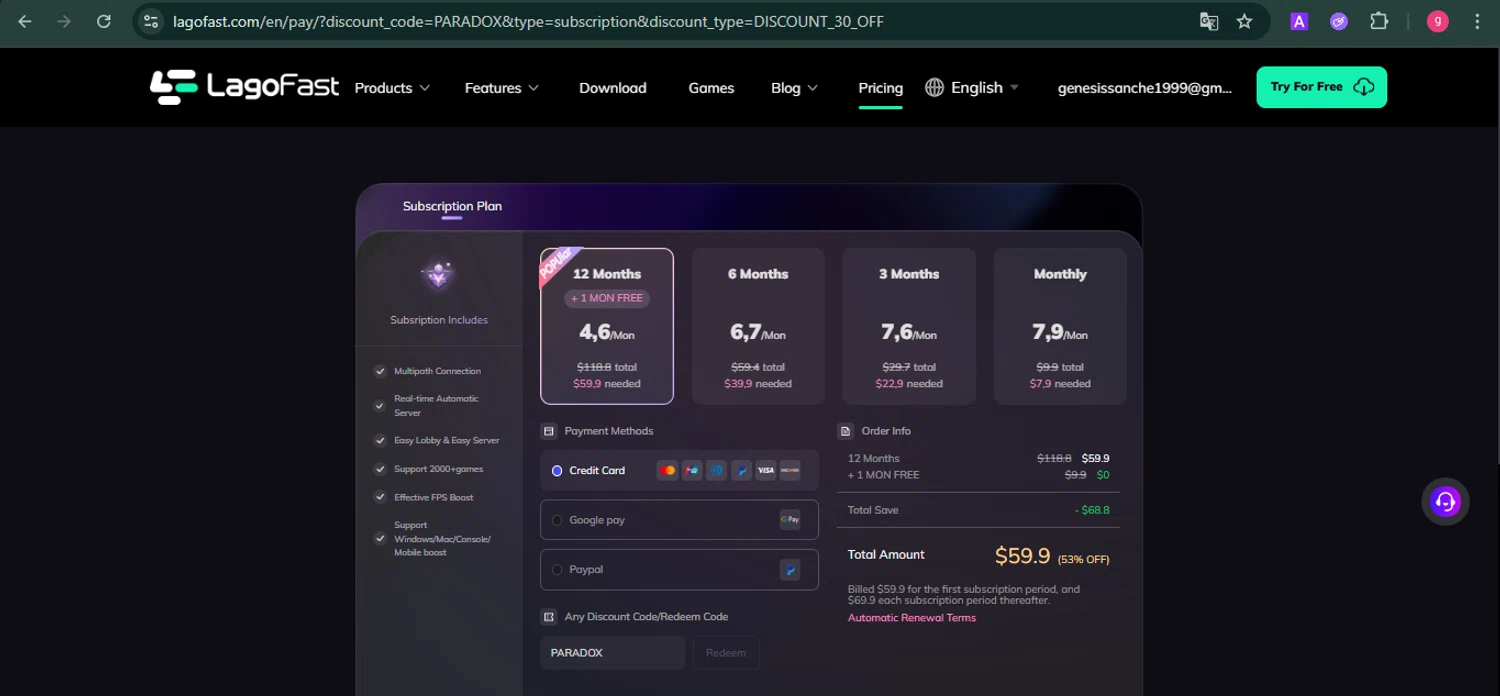1500x696 pixels.
Task: Click the '(53% OFF)' label
Action: point(1083,559)
